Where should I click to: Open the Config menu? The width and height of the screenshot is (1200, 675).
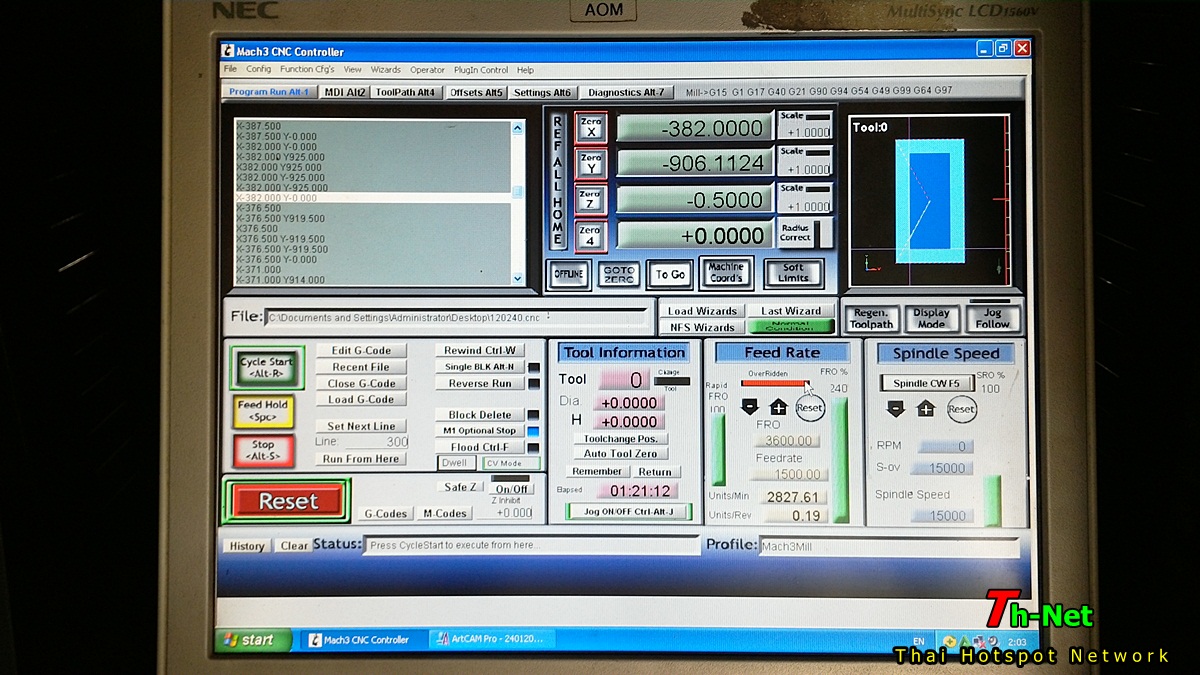(x=259, y=70)
